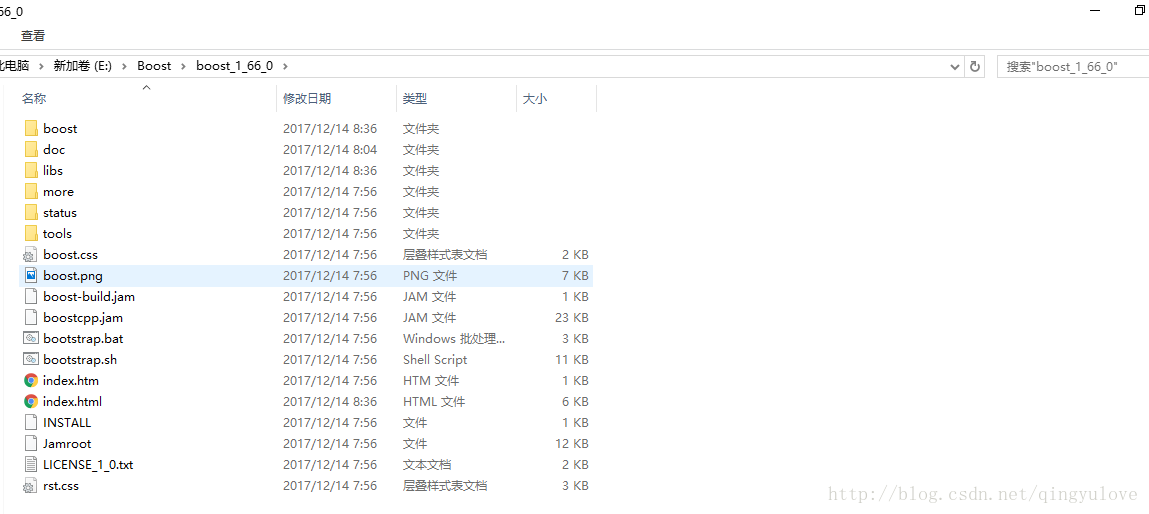Viewport: 1149px width, 514px height.
Task: Click the boost.png image file icon
Action: [x=31, y=276]
